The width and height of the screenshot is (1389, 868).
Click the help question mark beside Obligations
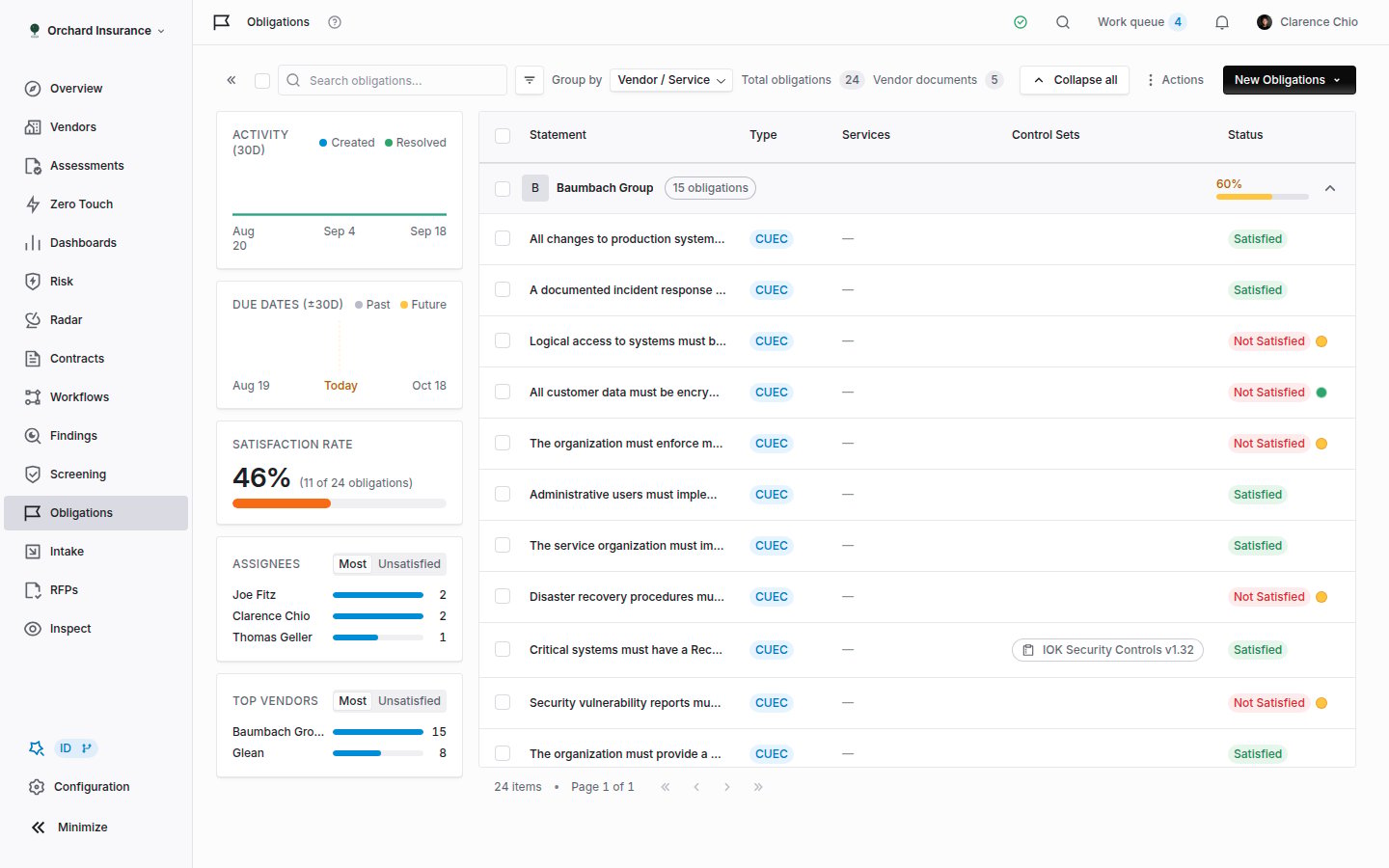point(335,22)
